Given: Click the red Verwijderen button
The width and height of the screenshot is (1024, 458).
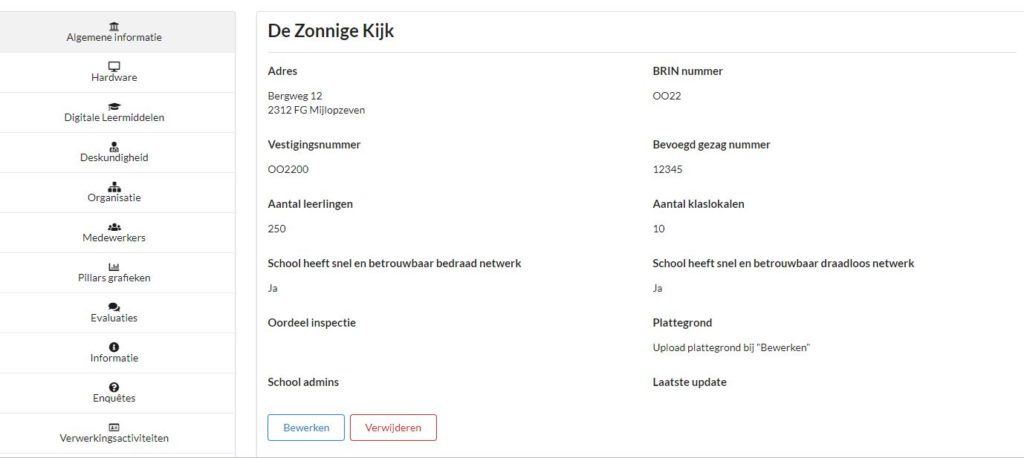Looking at the screenshot, I should pos(393,428).
